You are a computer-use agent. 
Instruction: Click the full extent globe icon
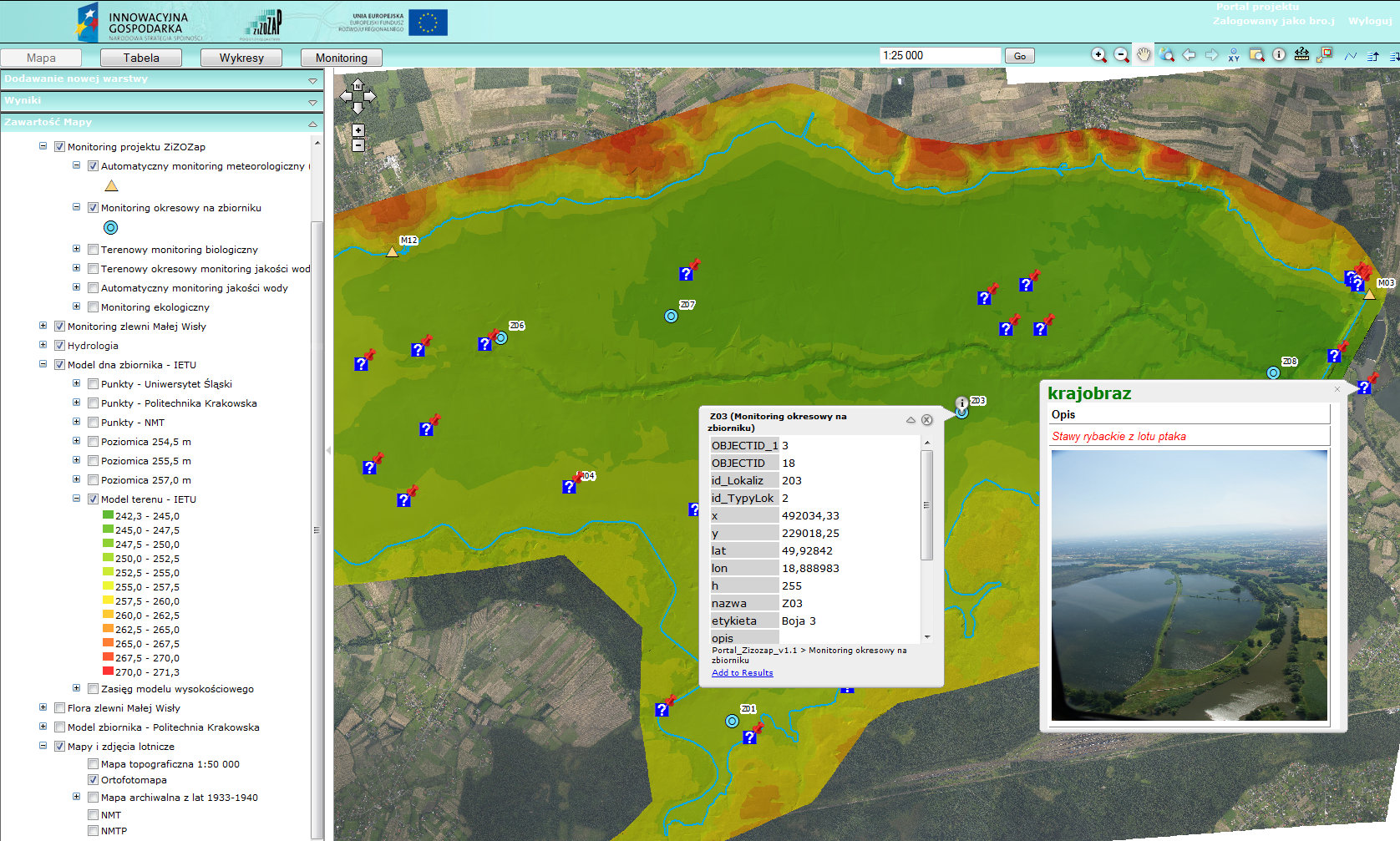[x=1166, y=55]
